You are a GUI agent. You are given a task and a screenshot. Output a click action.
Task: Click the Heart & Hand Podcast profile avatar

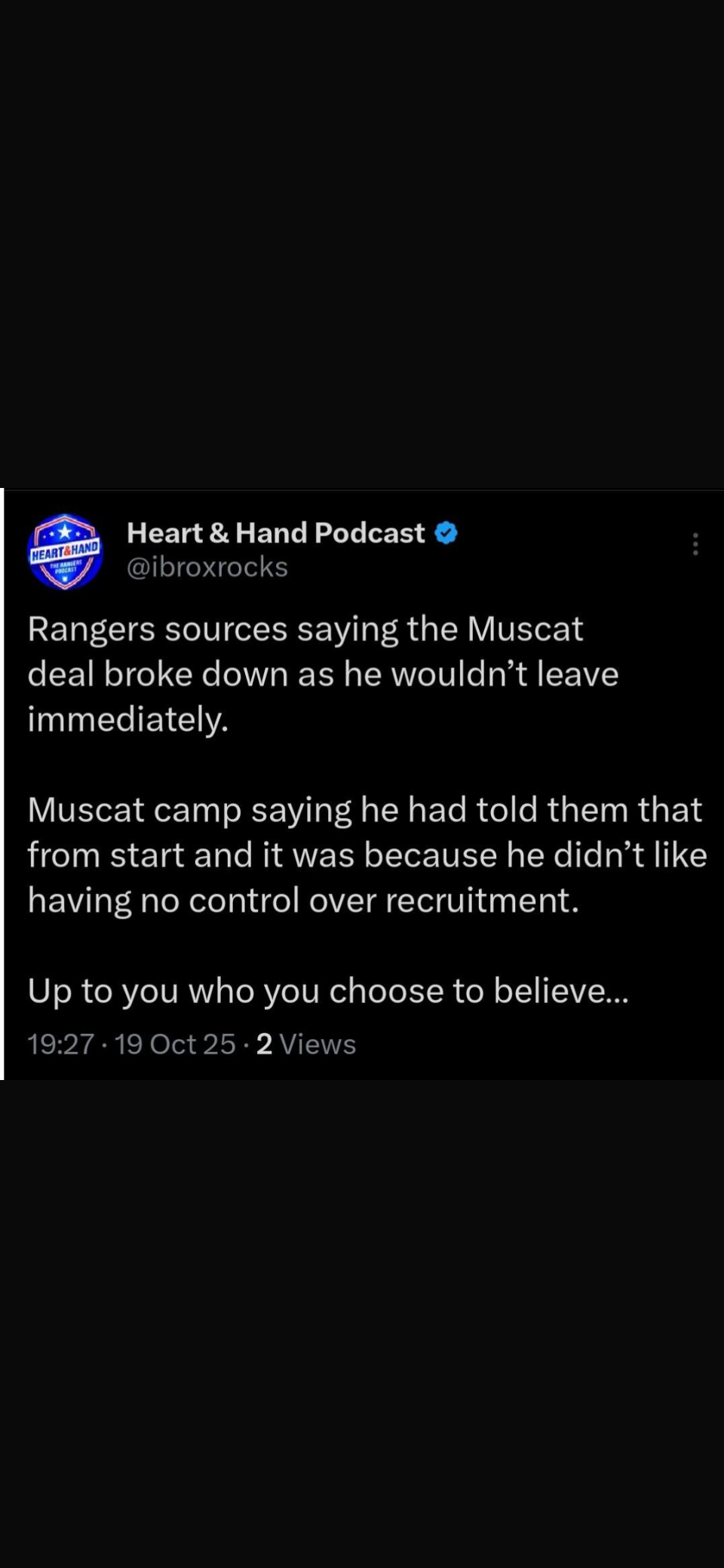click(x=65, y=551)
